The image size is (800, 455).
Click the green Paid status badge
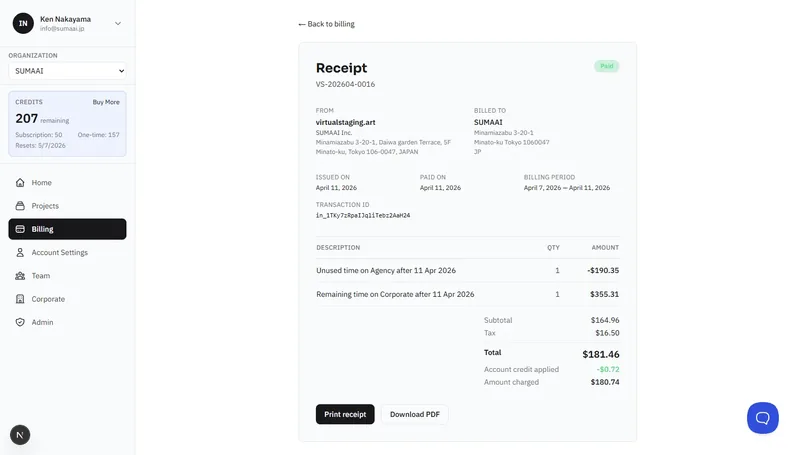point(606,66)
